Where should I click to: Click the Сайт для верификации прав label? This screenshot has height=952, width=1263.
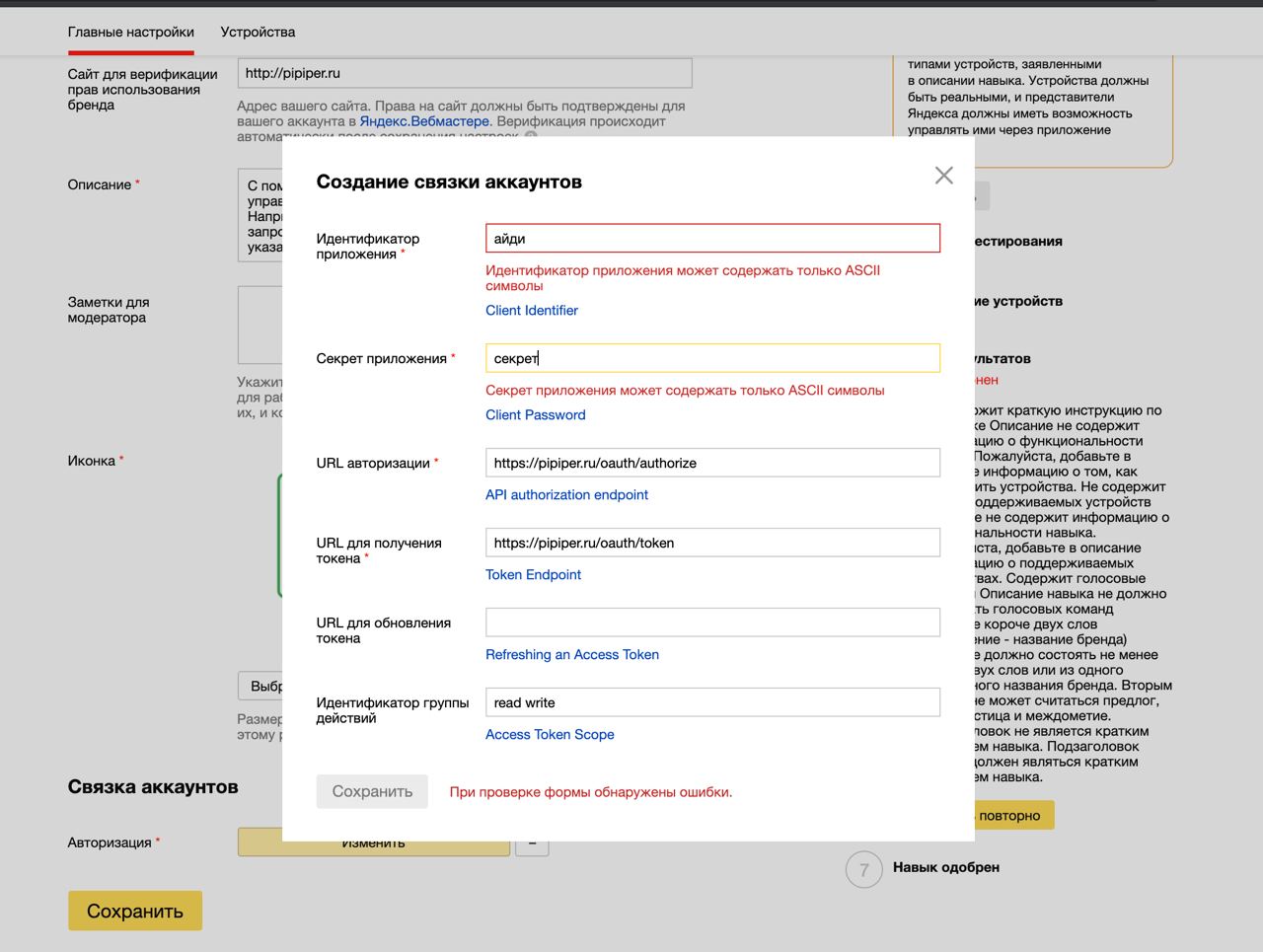tap(143, 90)
